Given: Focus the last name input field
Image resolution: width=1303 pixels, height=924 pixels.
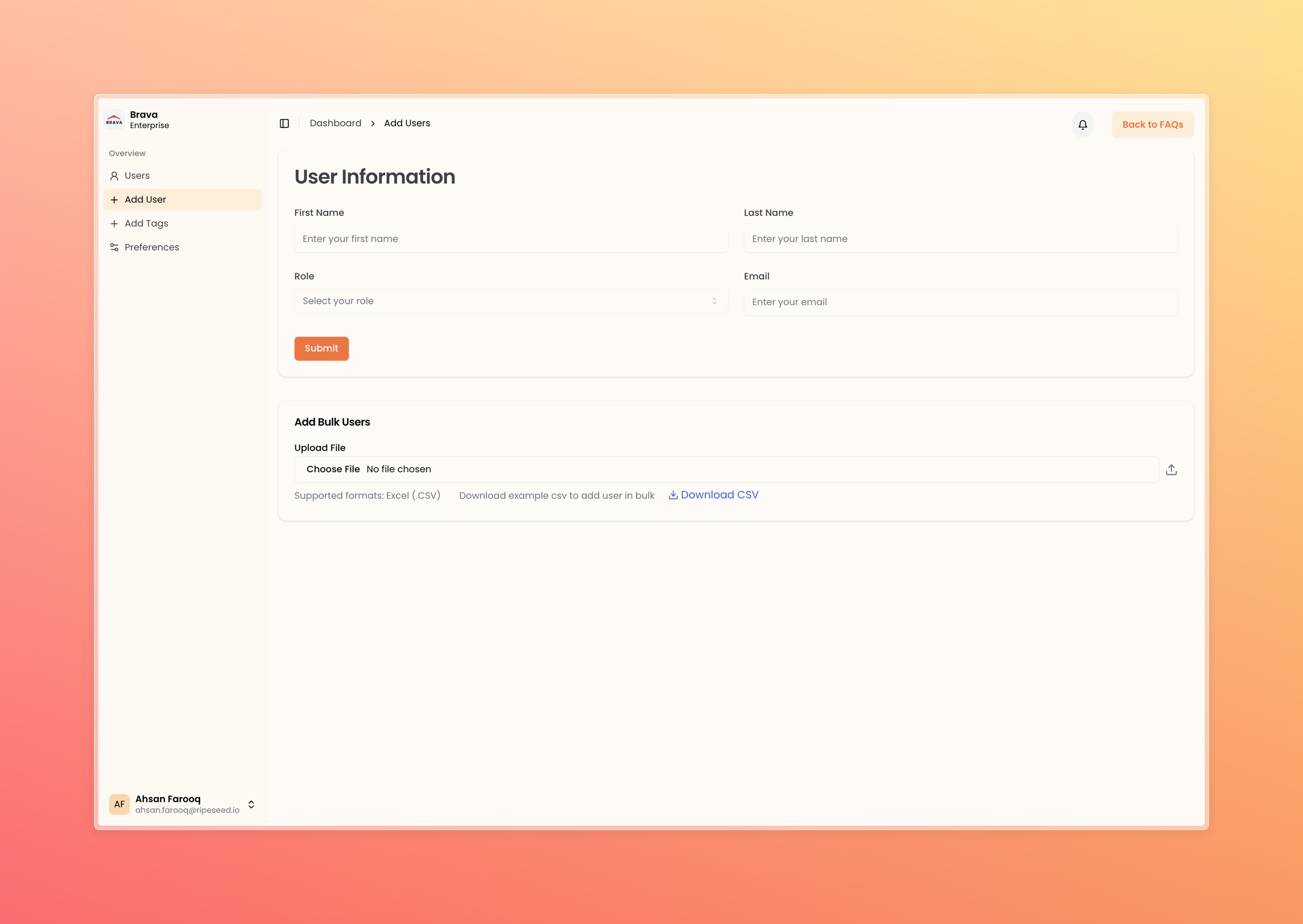Looking at the screenshot, I should 960,239.
